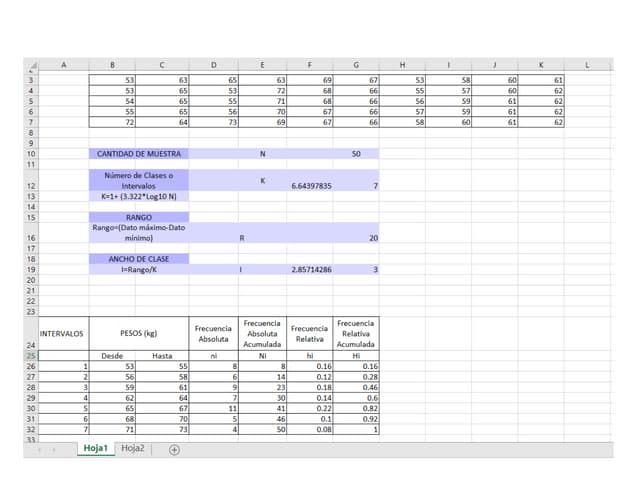Select row 10 header
Viewport: 640px width, 495px height.
(x=31, y=154)
